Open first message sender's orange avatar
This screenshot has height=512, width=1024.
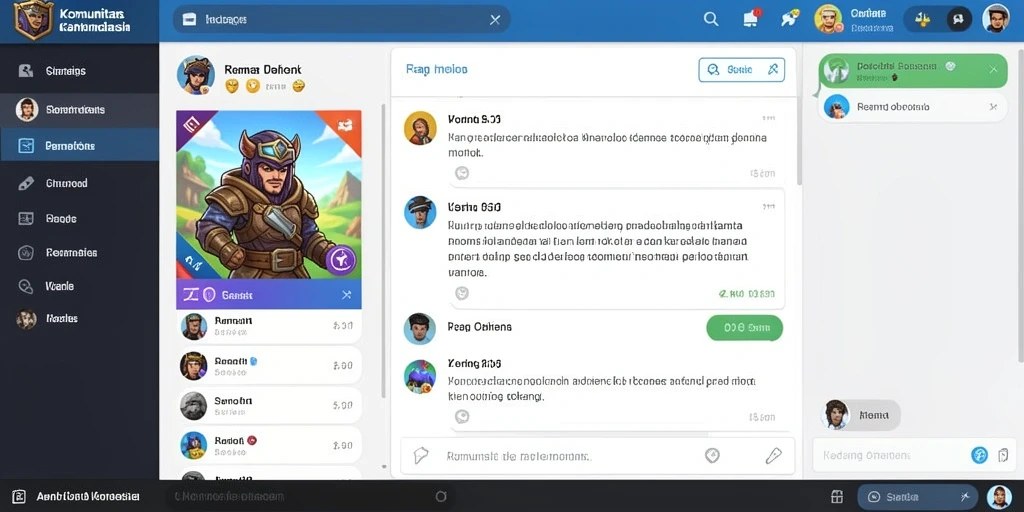(x=420, y=127)
